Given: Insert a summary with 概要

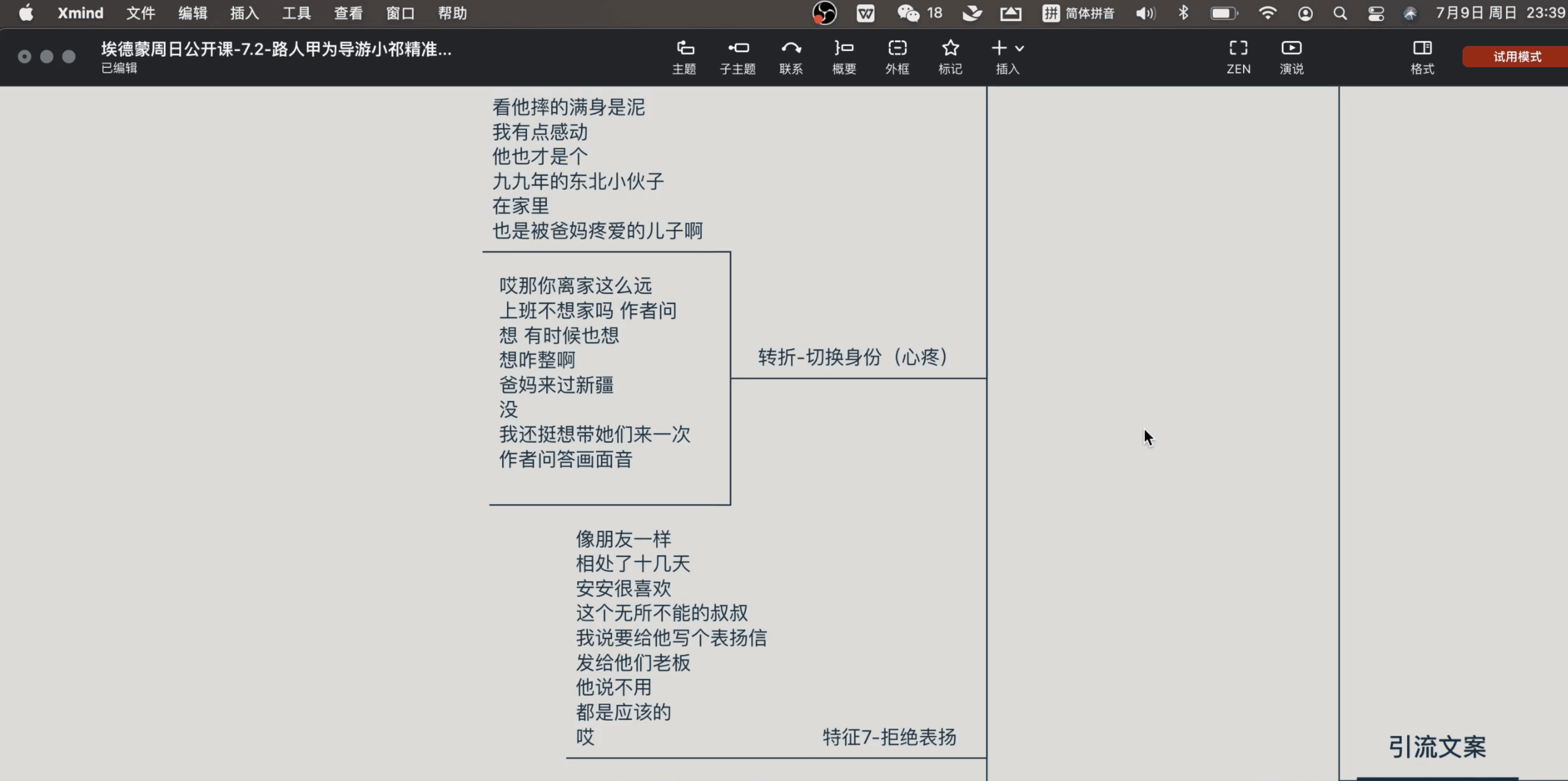Looking at the screenshot, I should tap(844, 57).
